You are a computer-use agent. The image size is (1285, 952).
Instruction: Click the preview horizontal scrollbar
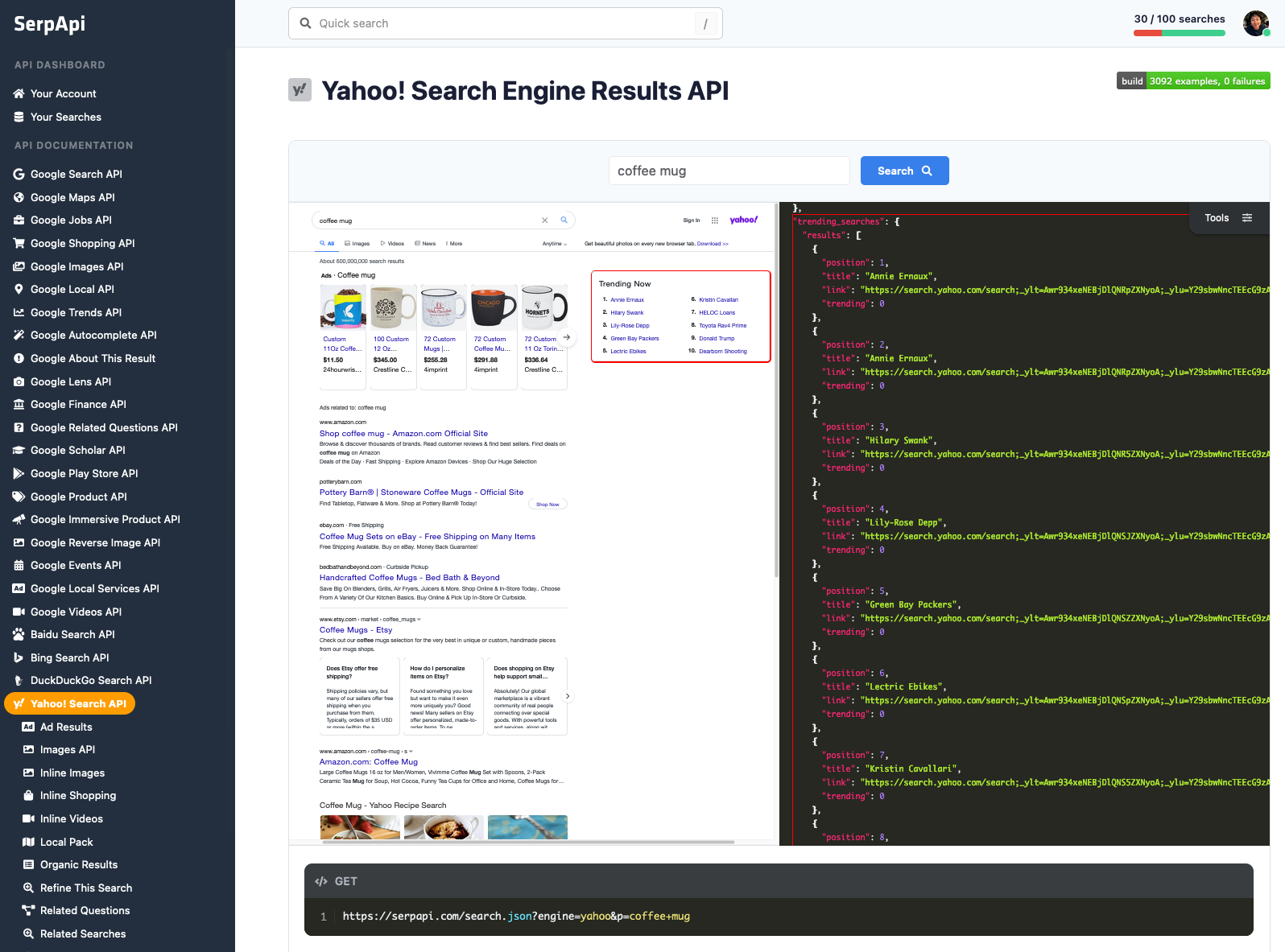[x=528, y=842]
